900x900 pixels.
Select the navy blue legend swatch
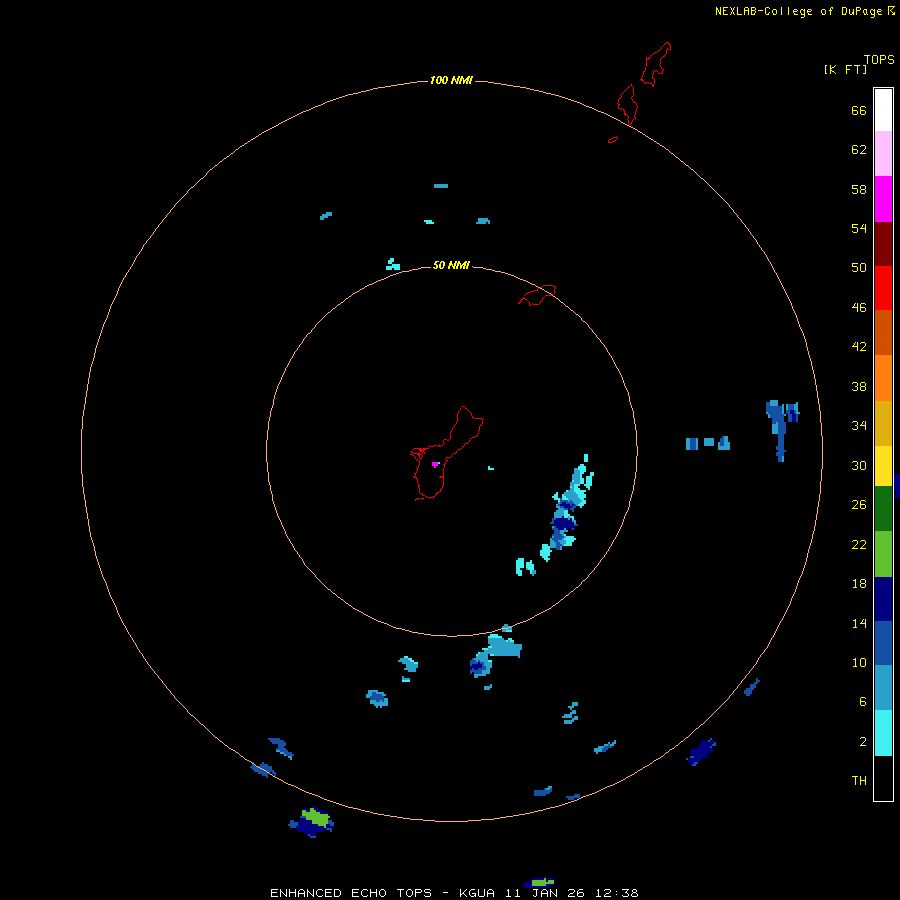pyautogui.click(x=883, y=599)
